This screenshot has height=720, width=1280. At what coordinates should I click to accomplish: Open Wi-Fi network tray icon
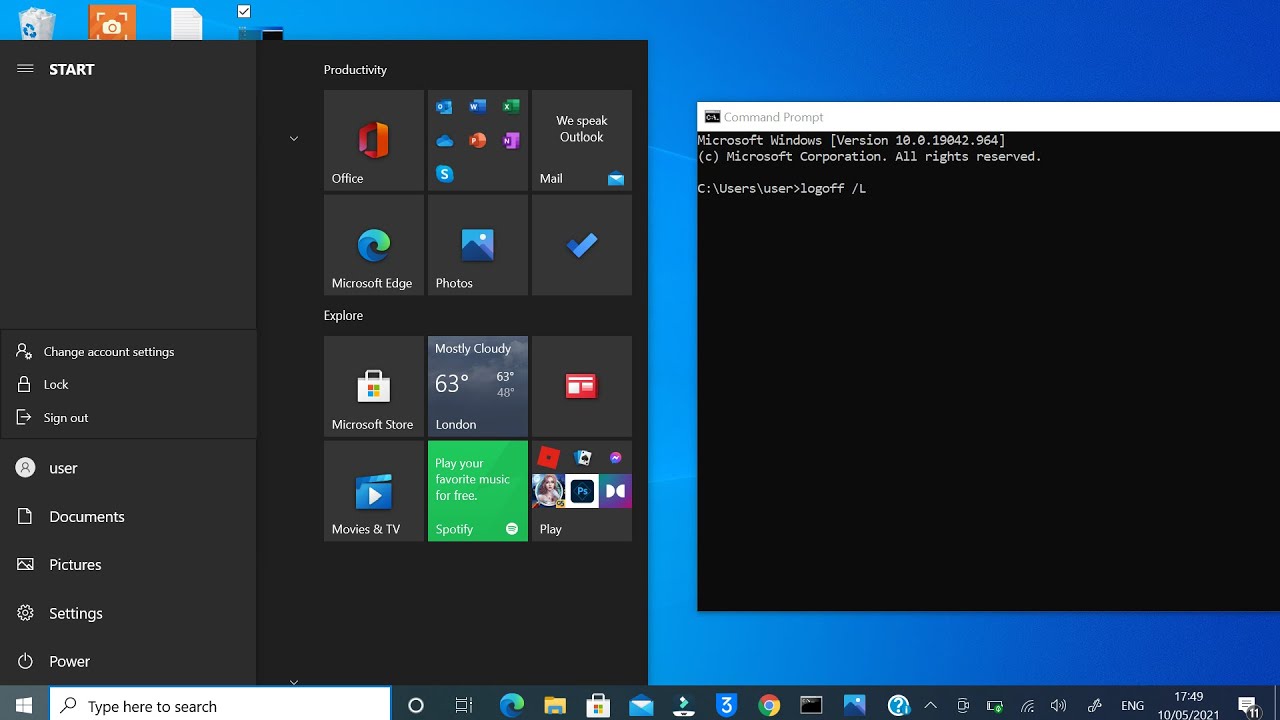1027,706
